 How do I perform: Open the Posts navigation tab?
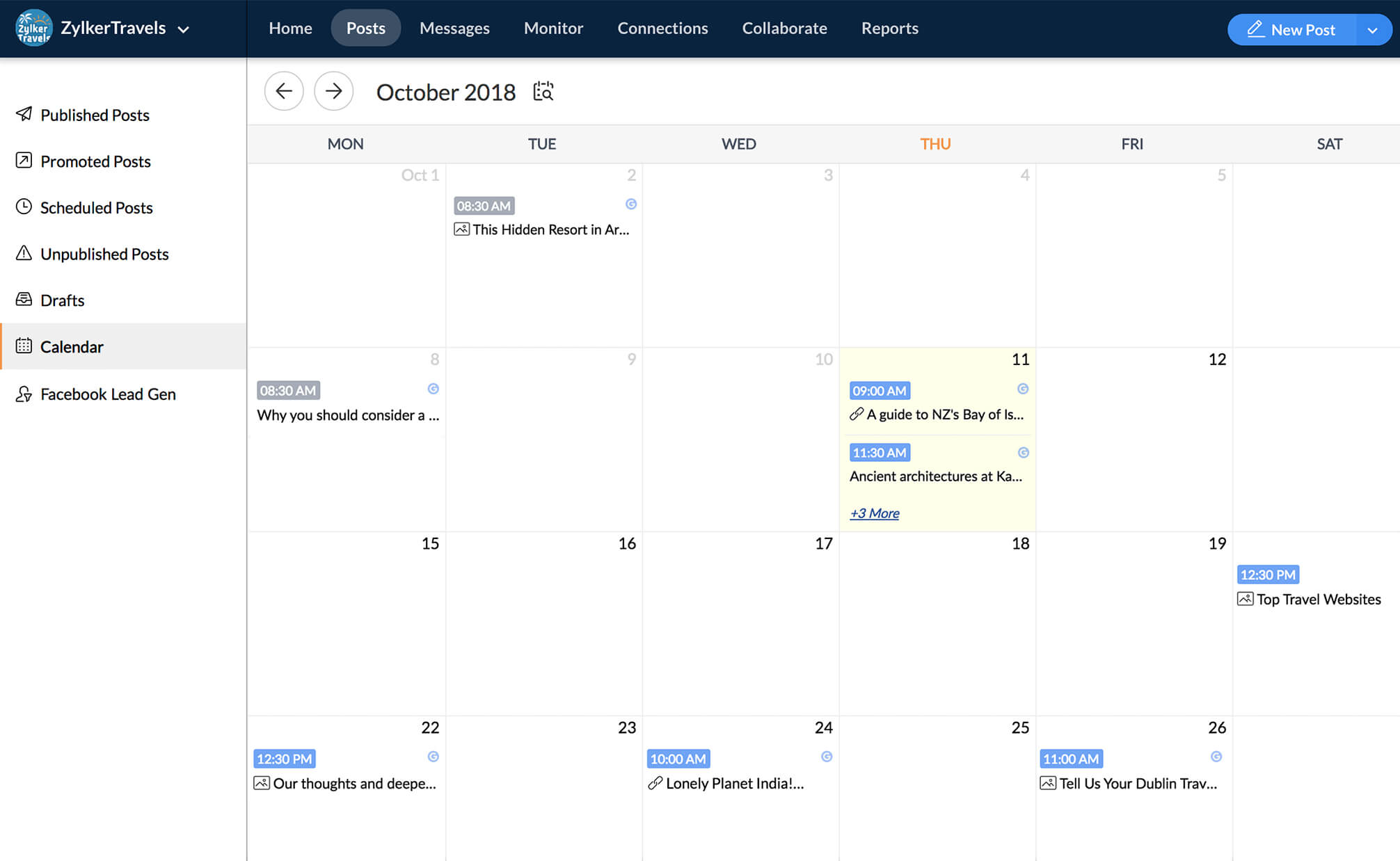366,27
